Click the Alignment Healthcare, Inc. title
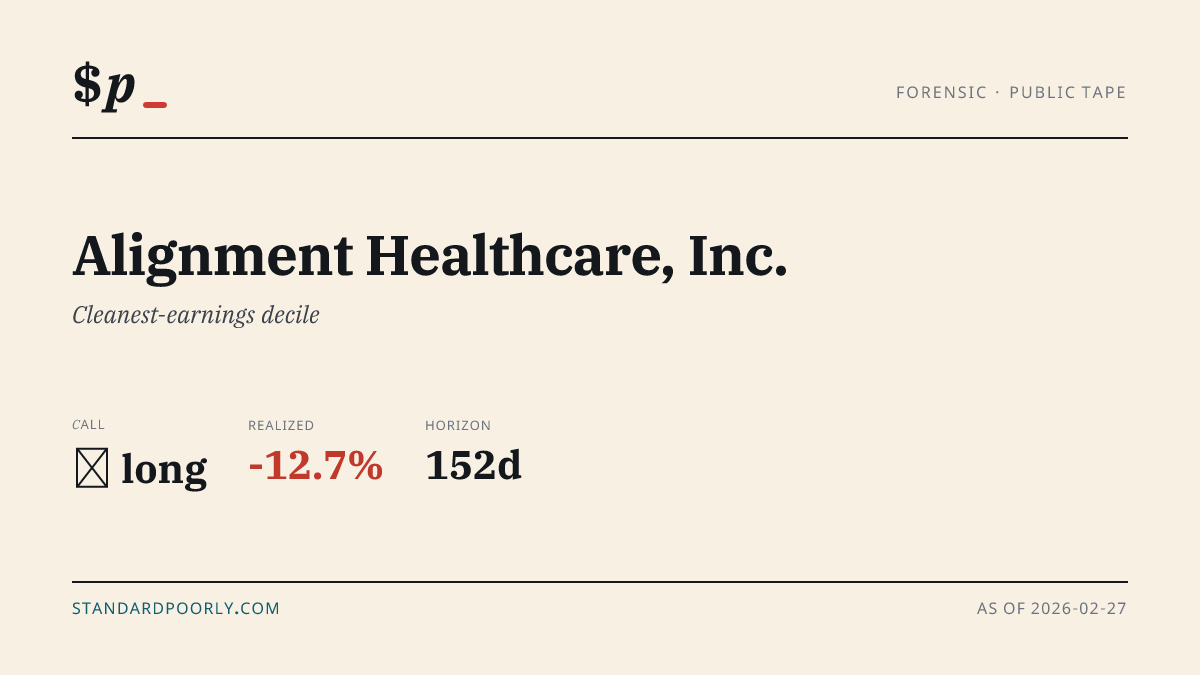 (x=430, y=256)
